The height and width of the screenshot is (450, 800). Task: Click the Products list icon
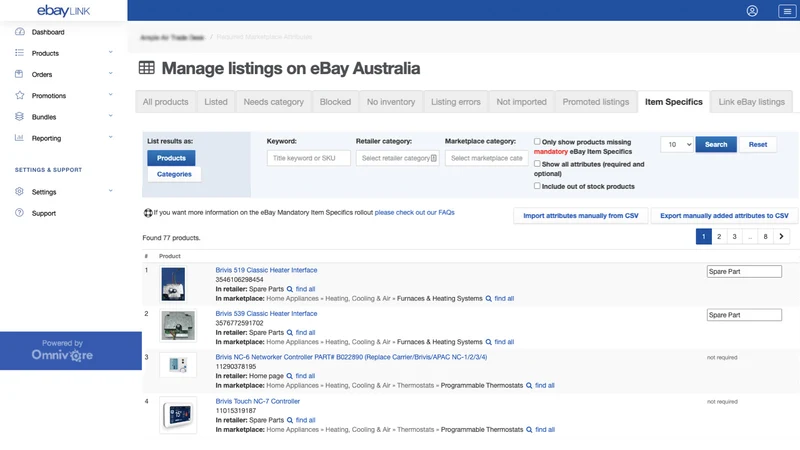tap(19, 53)
